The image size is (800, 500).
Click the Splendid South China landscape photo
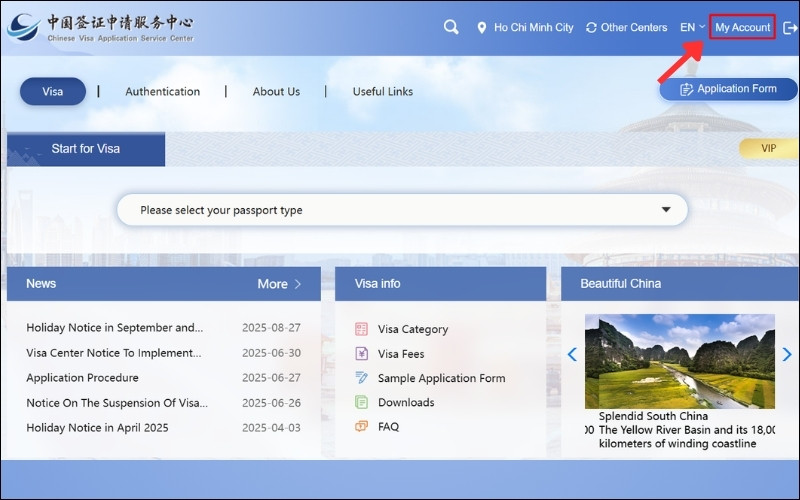coord(680,361)
